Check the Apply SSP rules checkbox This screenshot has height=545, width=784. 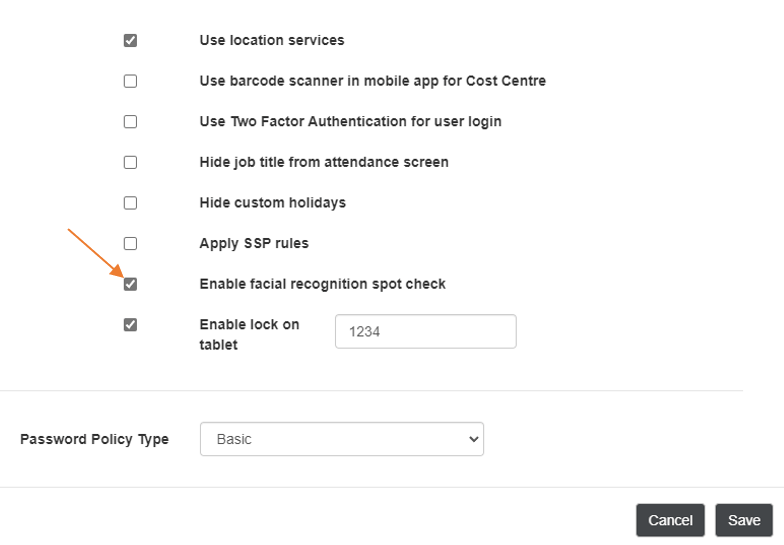[x=130, y=243]
